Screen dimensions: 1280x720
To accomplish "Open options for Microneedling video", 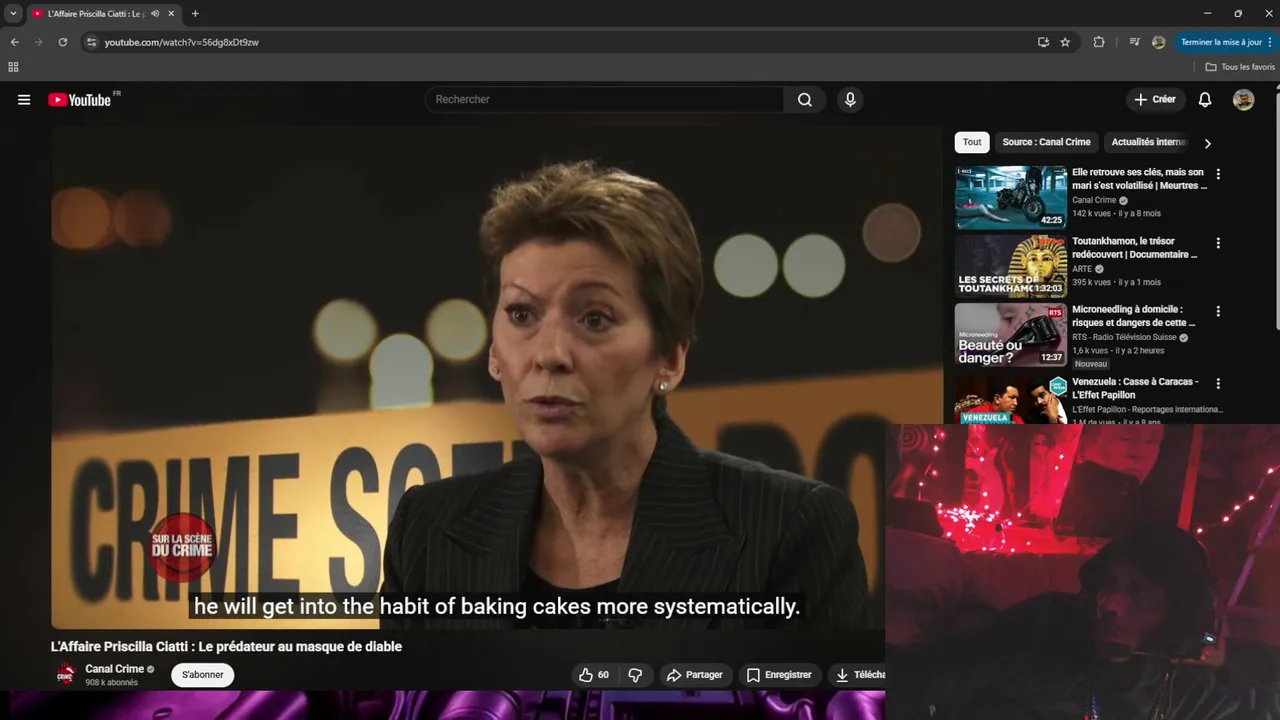I will click(1218, 312).
